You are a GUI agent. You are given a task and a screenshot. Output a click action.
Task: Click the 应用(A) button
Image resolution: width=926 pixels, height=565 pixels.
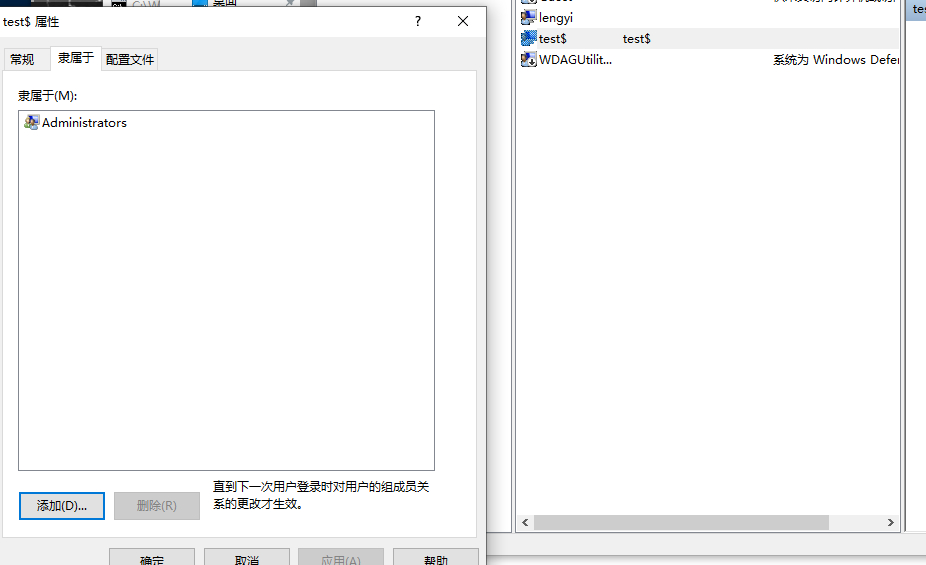(341, 557)
